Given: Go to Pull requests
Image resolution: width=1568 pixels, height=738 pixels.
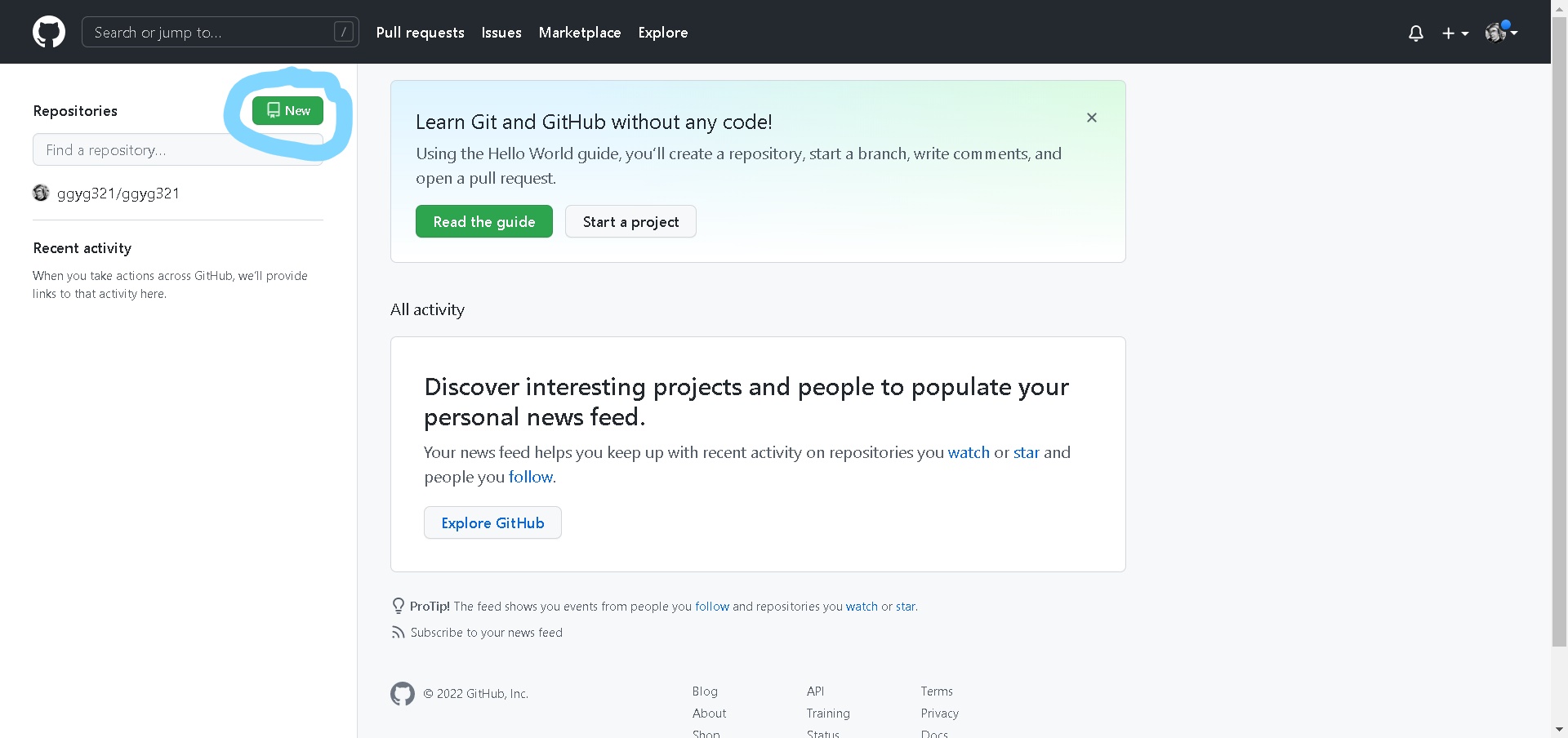Looking at the screenshot, I should tap(421, 33).
